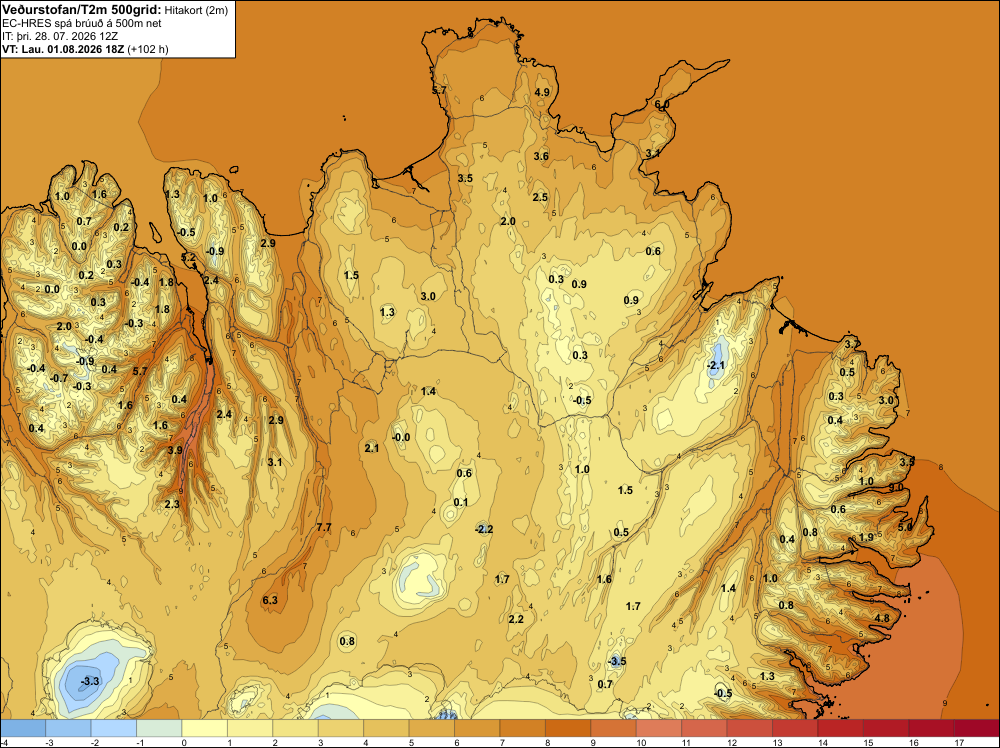Click the line 'EC-HRES spá brúuð á 500m net'
The image size is (1000, 748).
click(82, 23)
